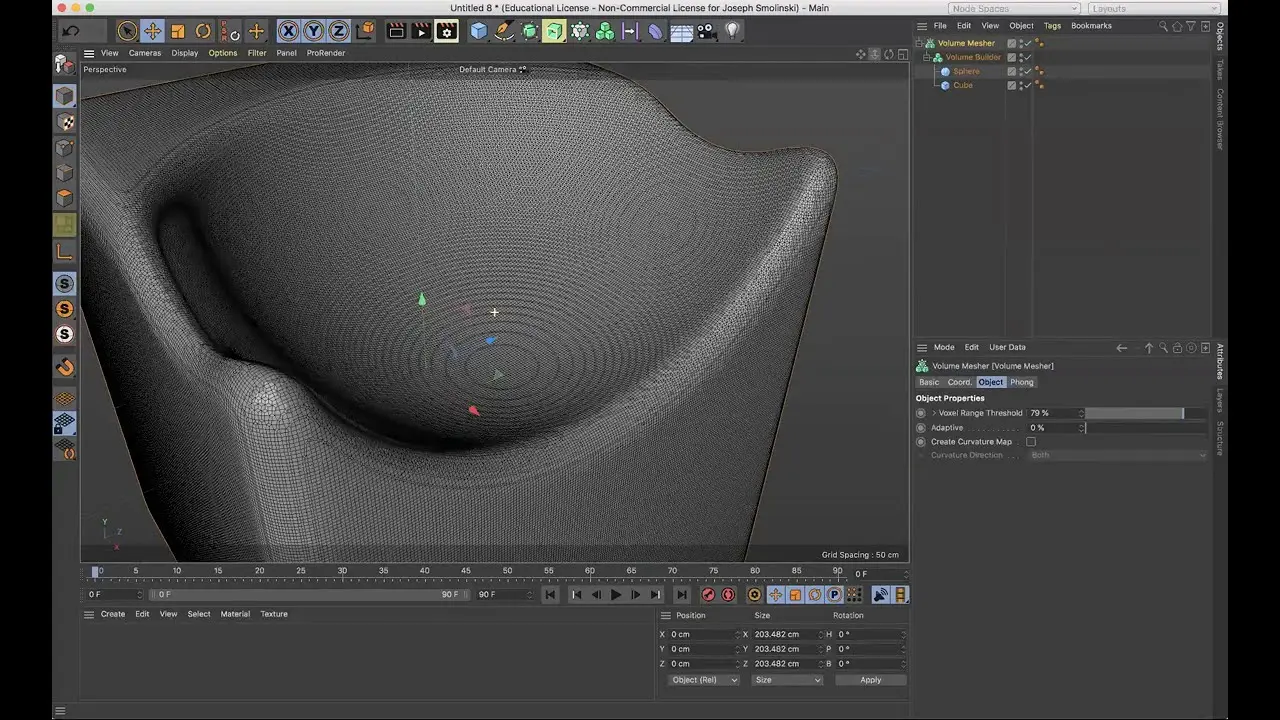This screenshot has width=1280, height=720.
Task: Search in the Object Manager
Action: point(1163,26)
